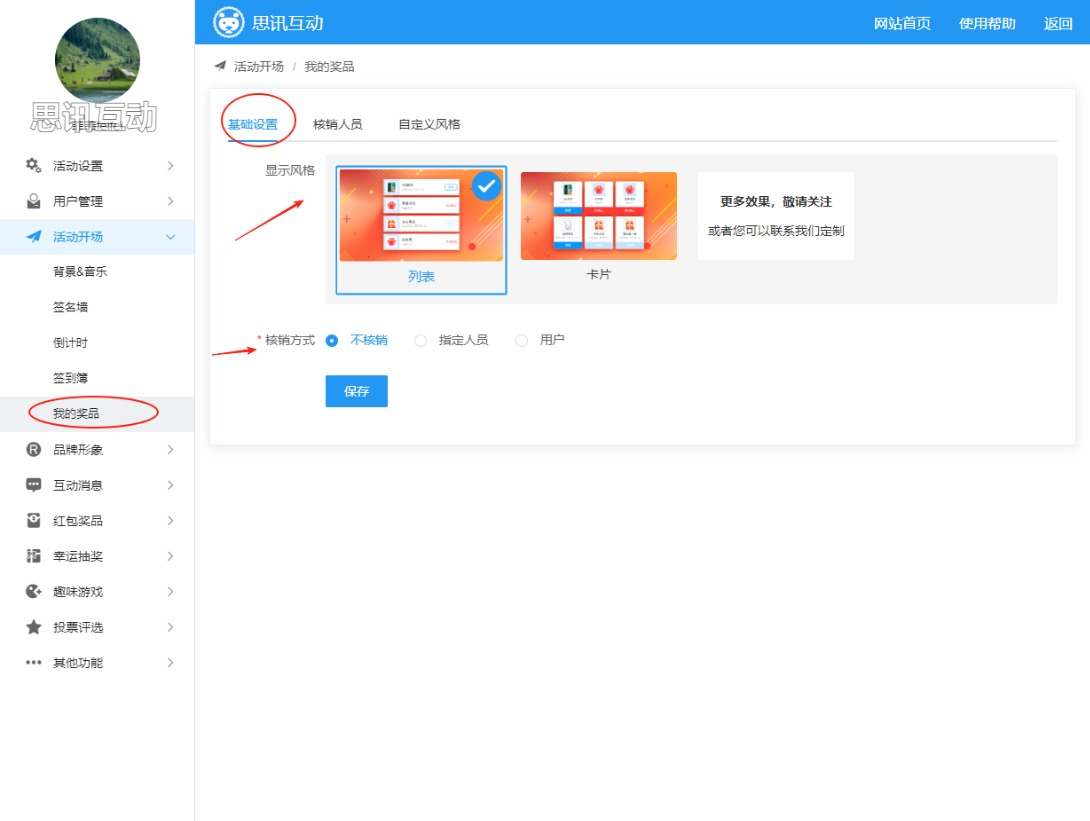Click the 品牌形象 registered-mark icon
1090x821 pixels.
tap(33, 450)
